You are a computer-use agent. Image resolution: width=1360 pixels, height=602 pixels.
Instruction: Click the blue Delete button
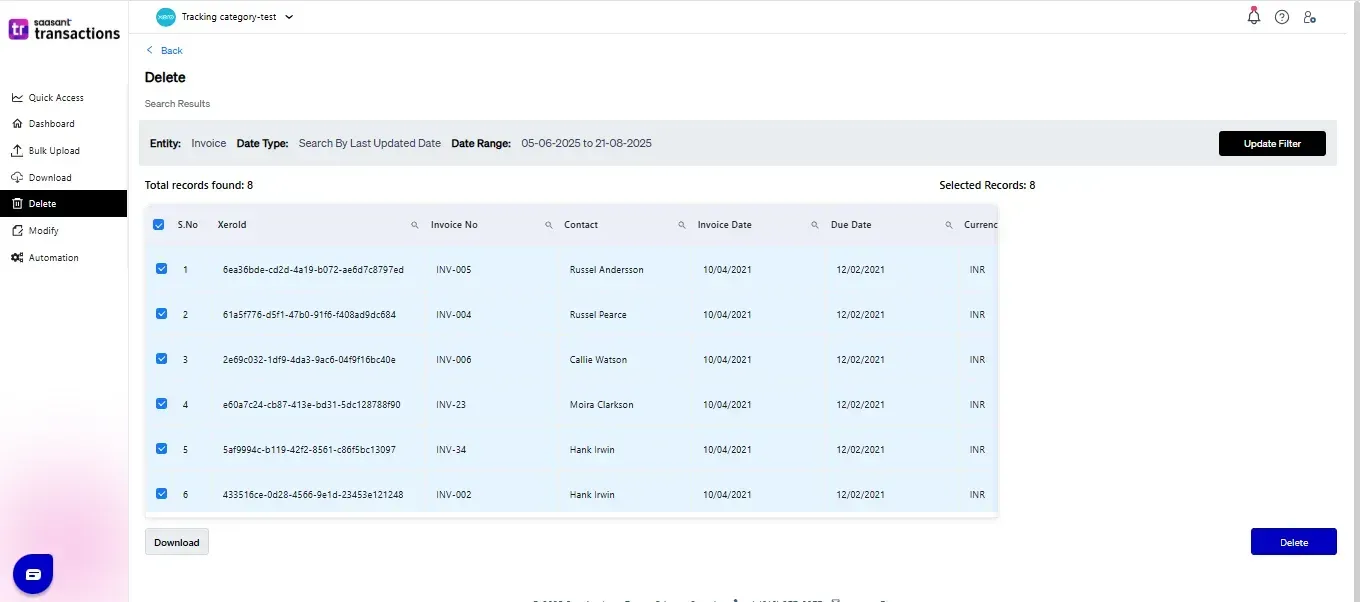(x=1294, y=542)
